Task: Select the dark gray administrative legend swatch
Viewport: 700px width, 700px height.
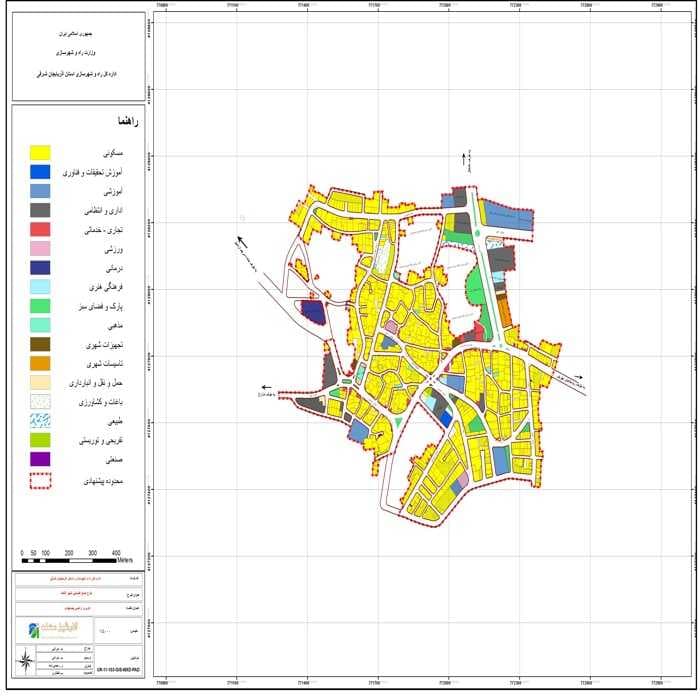Action: point(40,210)
